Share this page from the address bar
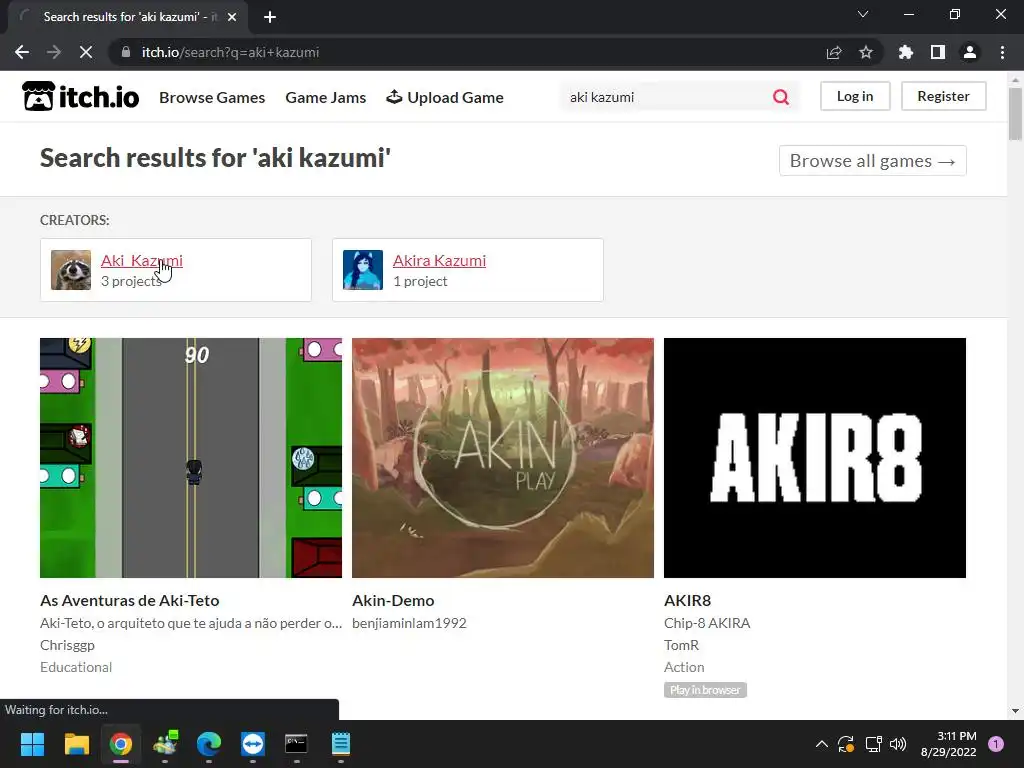 coord(834,52)
